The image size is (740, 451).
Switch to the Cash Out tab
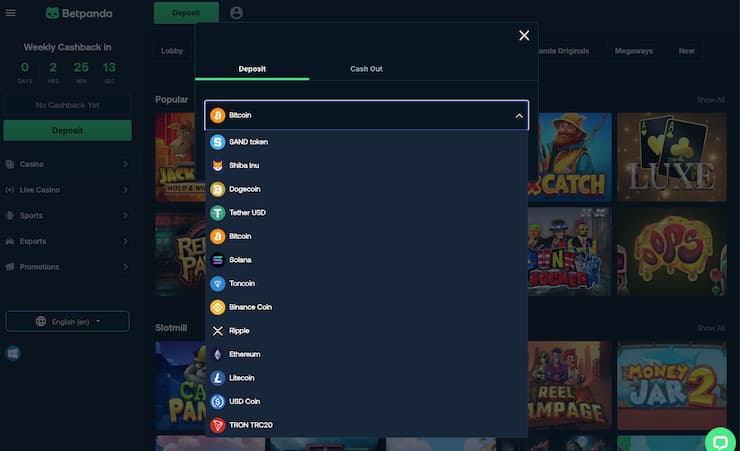366,69
